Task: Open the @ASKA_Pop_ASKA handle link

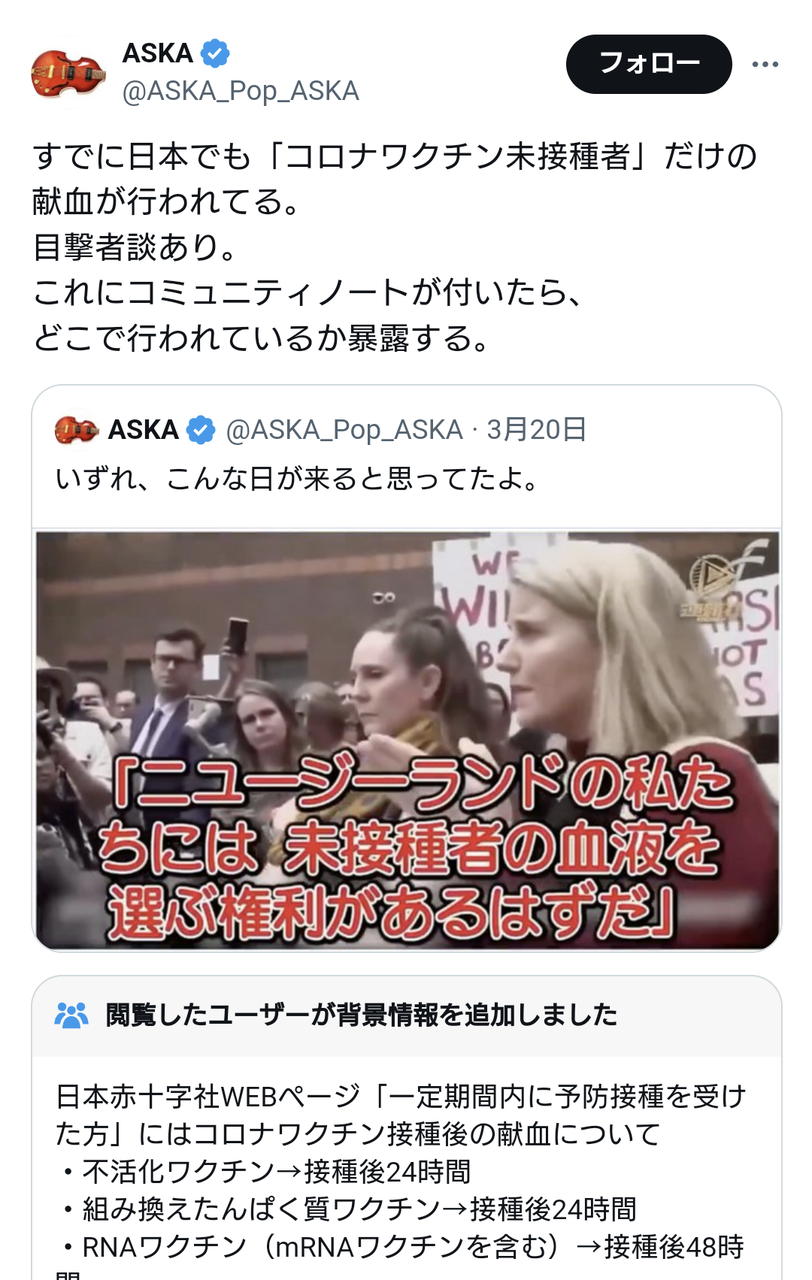Action: tap(240, 91)
